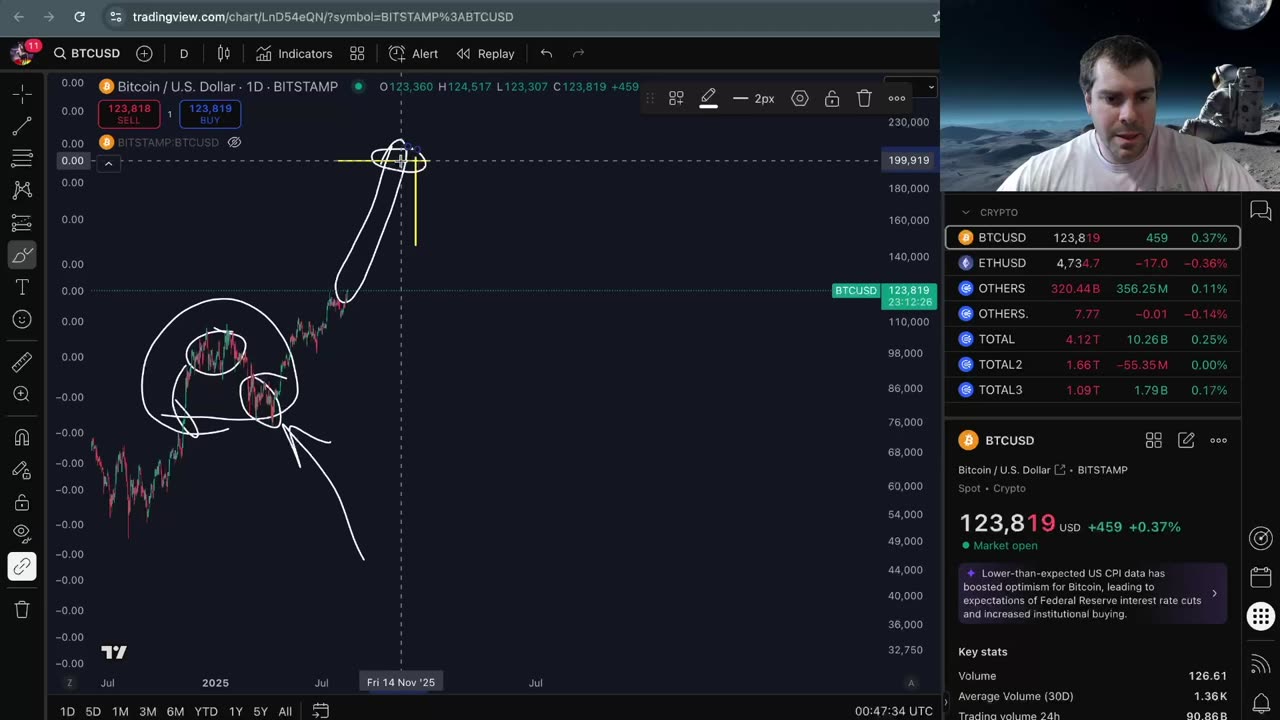Add note for BTCUSD edit icon
Viewport: 1280px width, 720px height.
[x=1186, y=440]
